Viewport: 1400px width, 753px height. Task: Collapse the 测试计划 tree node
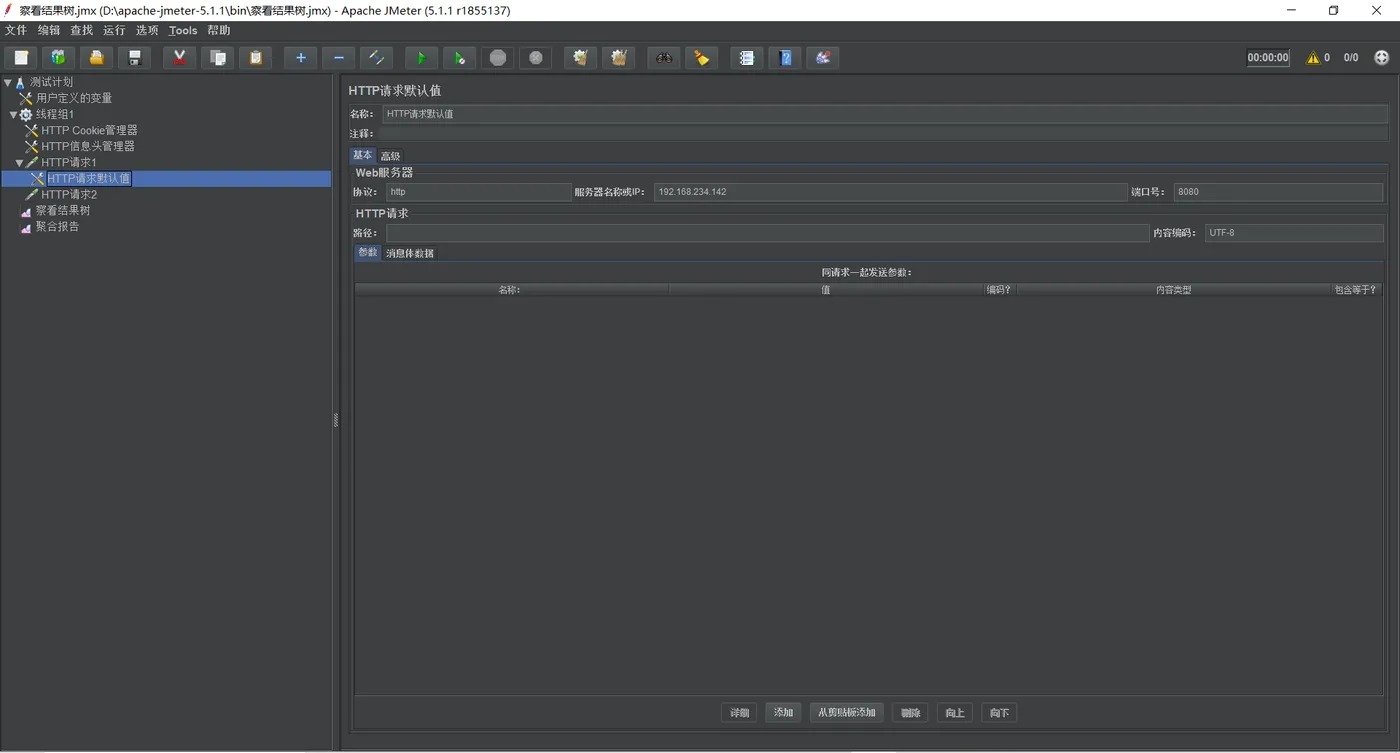[x=8, y=82]
